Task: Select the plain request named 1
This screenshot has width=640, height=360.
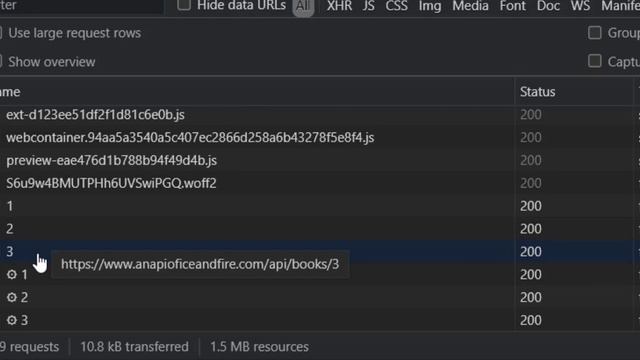Action: 10,206
